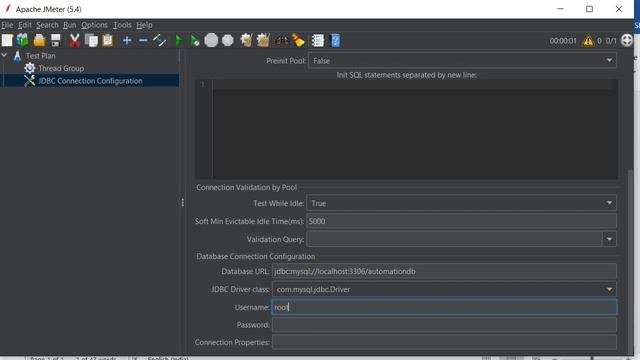This screenshot has width=640, height=360.
Task: Click the Connection Validation by Pool label
Action: pyautogui.click(x=247, y=187)
